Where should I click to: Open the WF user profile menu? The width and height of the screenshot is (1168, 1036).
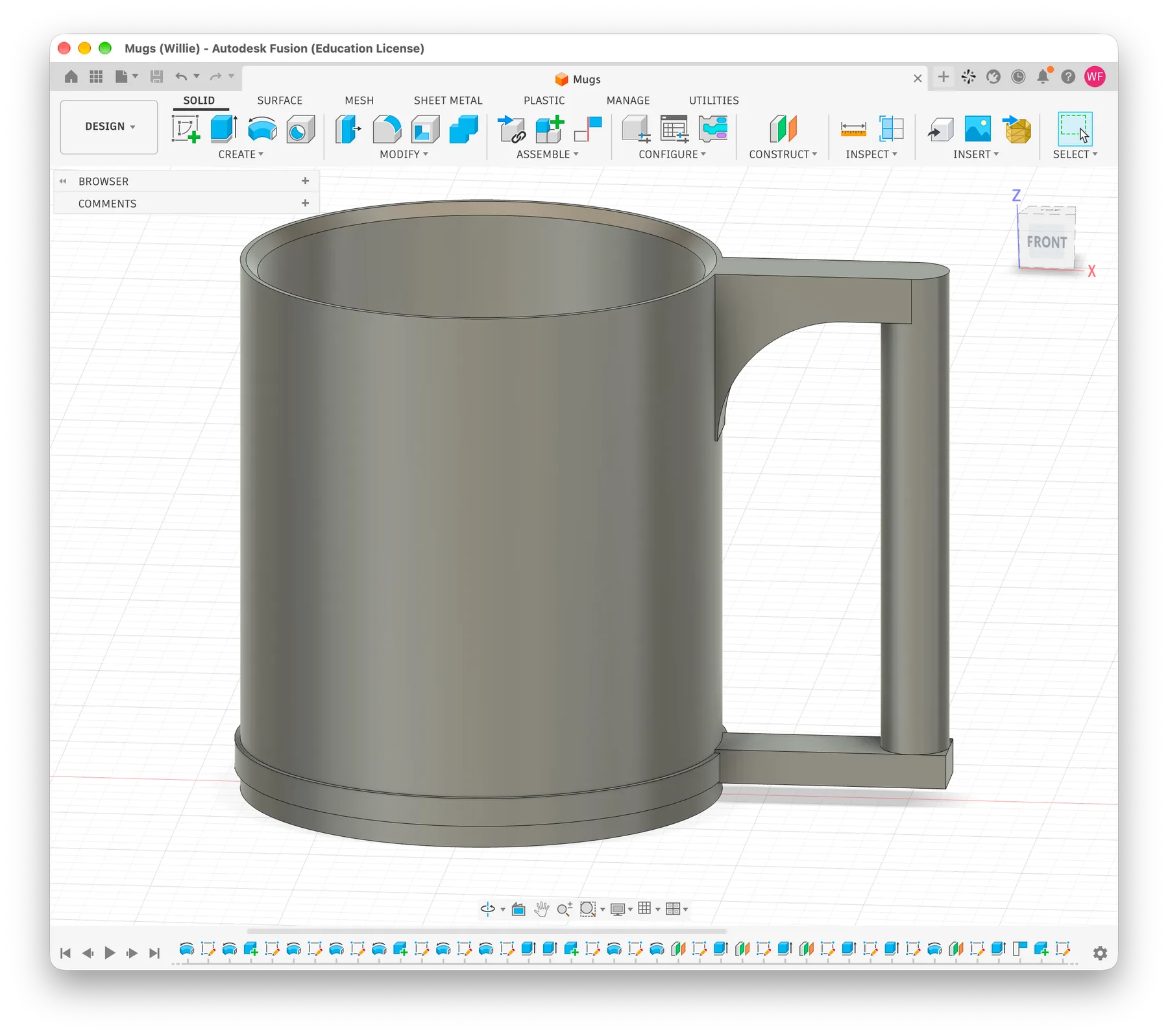(x=1095, y=77)
